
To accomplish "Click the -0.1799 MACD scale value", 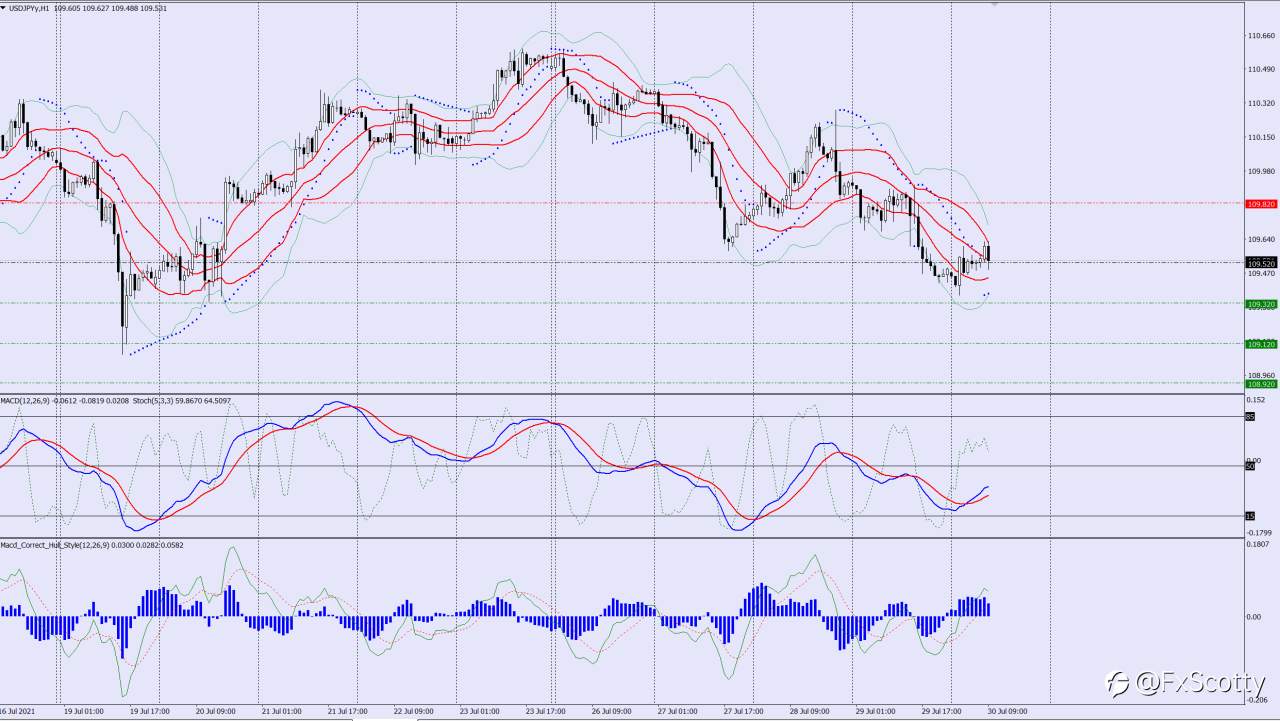I will pos(1260,532).
